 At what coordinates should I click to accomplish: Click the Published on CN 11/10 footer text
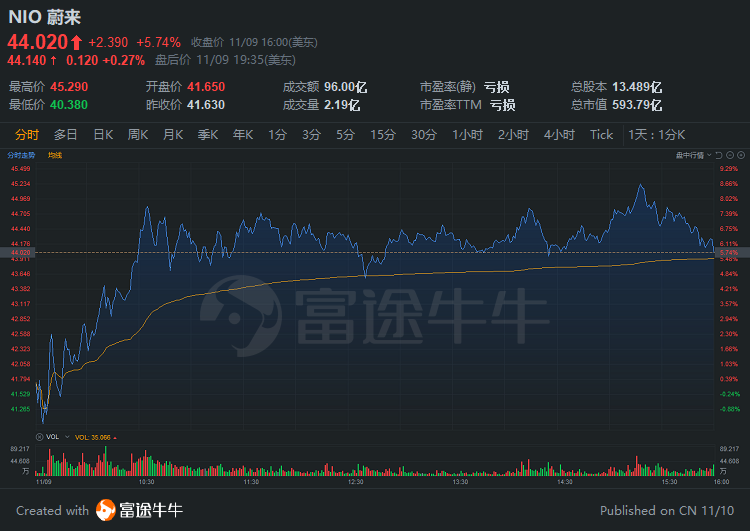667,511
